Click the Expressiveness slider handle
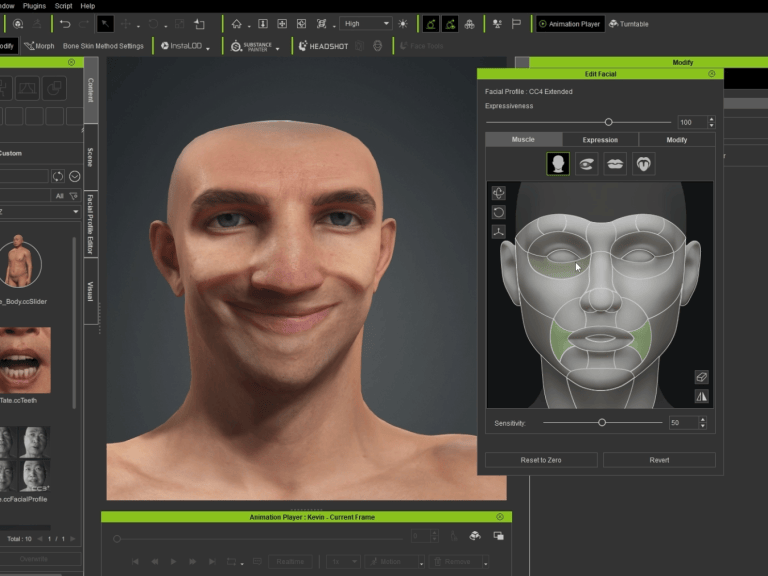This screenshot has width=768, height=576. click(x=608, y=122)
